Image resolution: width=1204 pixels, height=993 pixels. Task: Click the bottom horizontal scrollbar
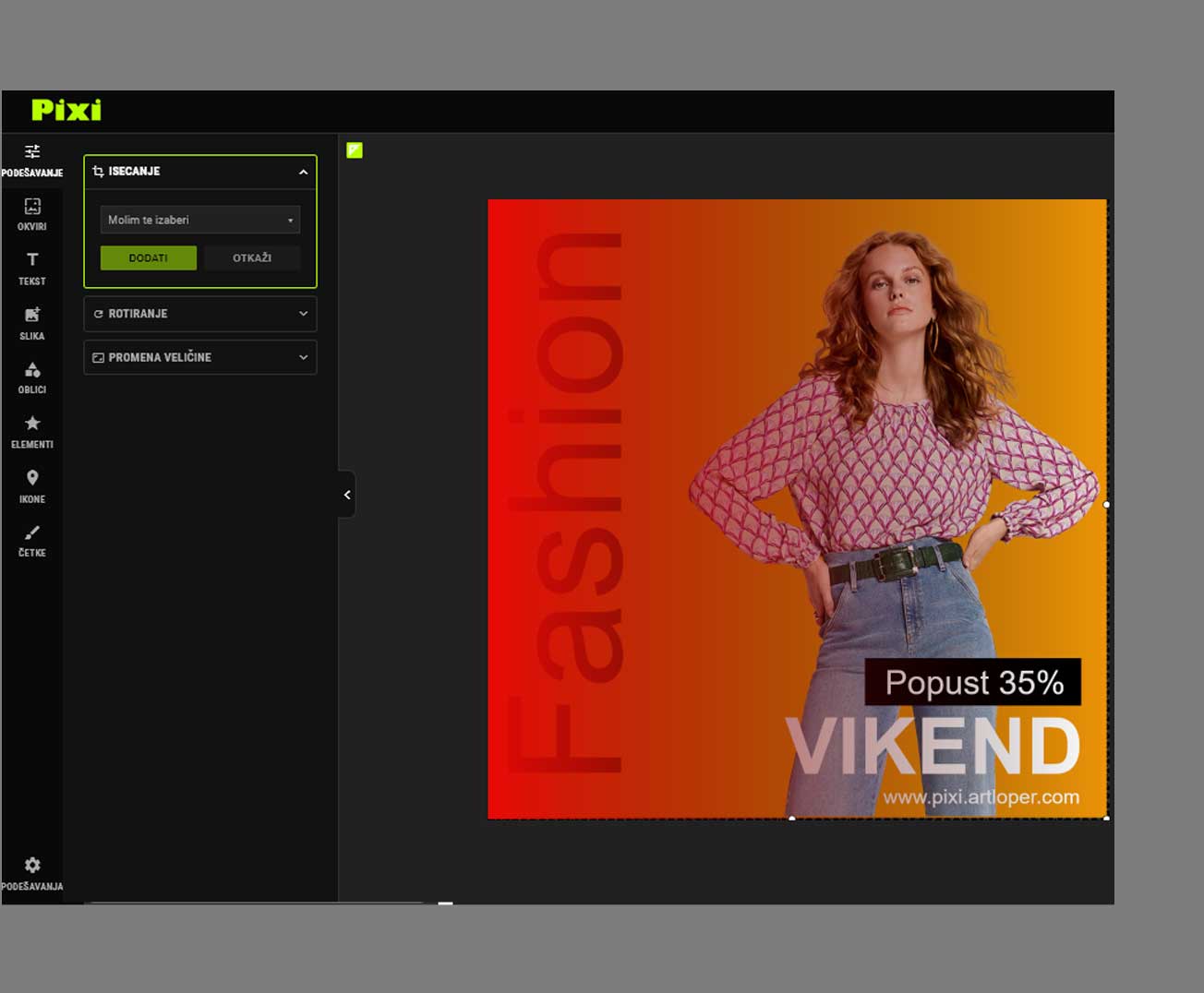click(257, 903)
